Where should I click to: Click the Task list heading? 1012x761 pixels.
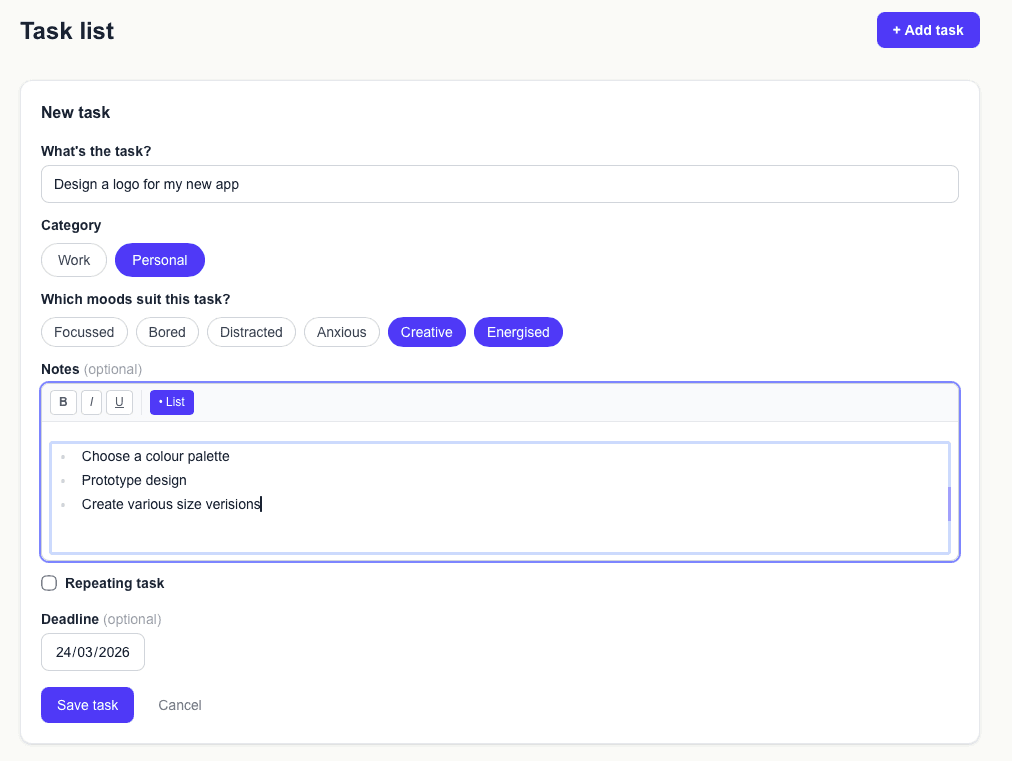pos(67,31)
